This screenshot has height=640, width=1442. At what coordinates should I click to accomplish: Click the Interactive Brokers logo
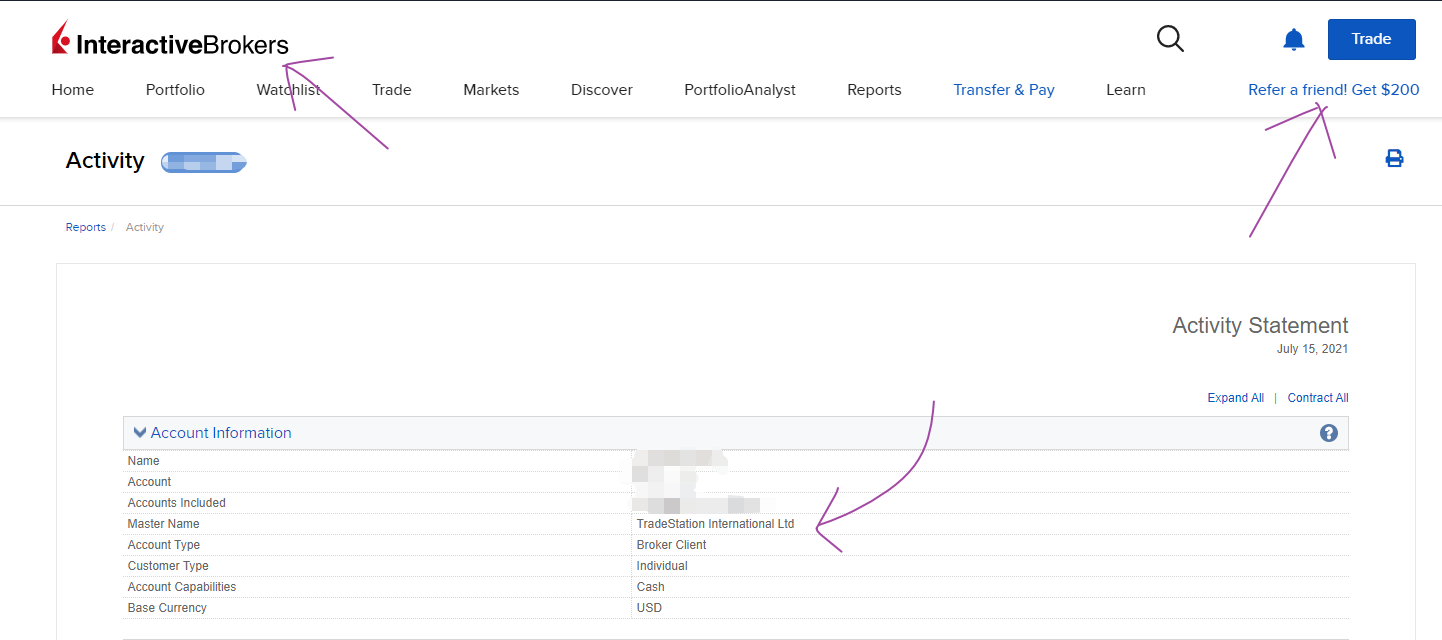pos(170,40)
